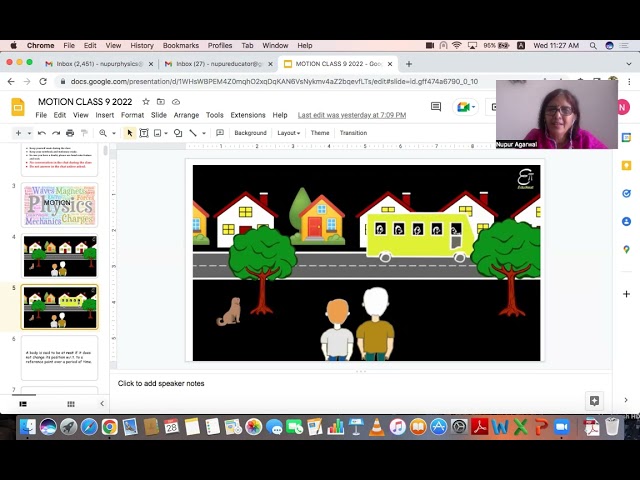Open Google Tasks side panel icon
Screen dimensions: 640x480
(x=626, y=193)
